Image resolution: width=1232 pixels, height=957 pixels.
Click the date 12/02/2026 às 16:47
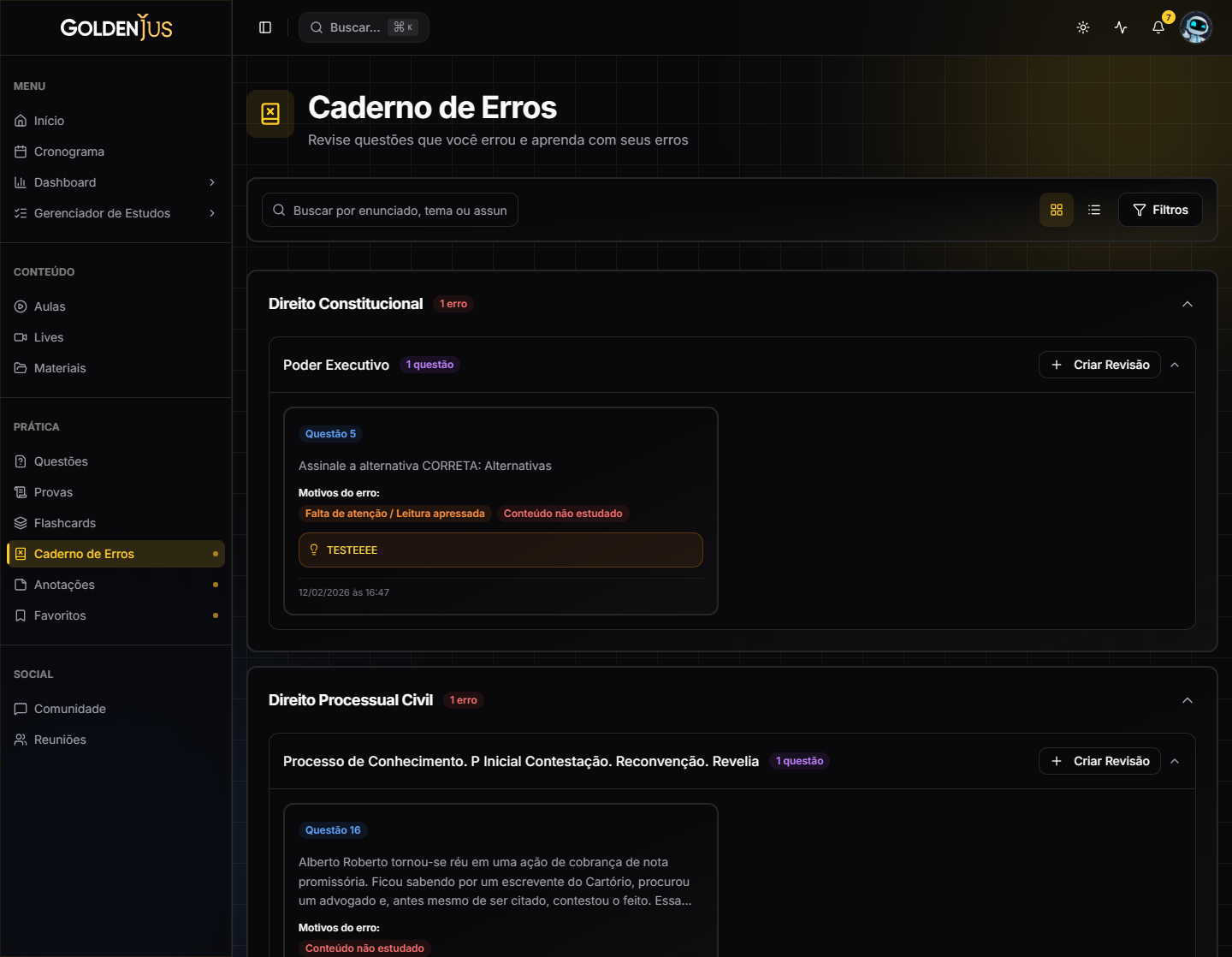coord(344,592)
